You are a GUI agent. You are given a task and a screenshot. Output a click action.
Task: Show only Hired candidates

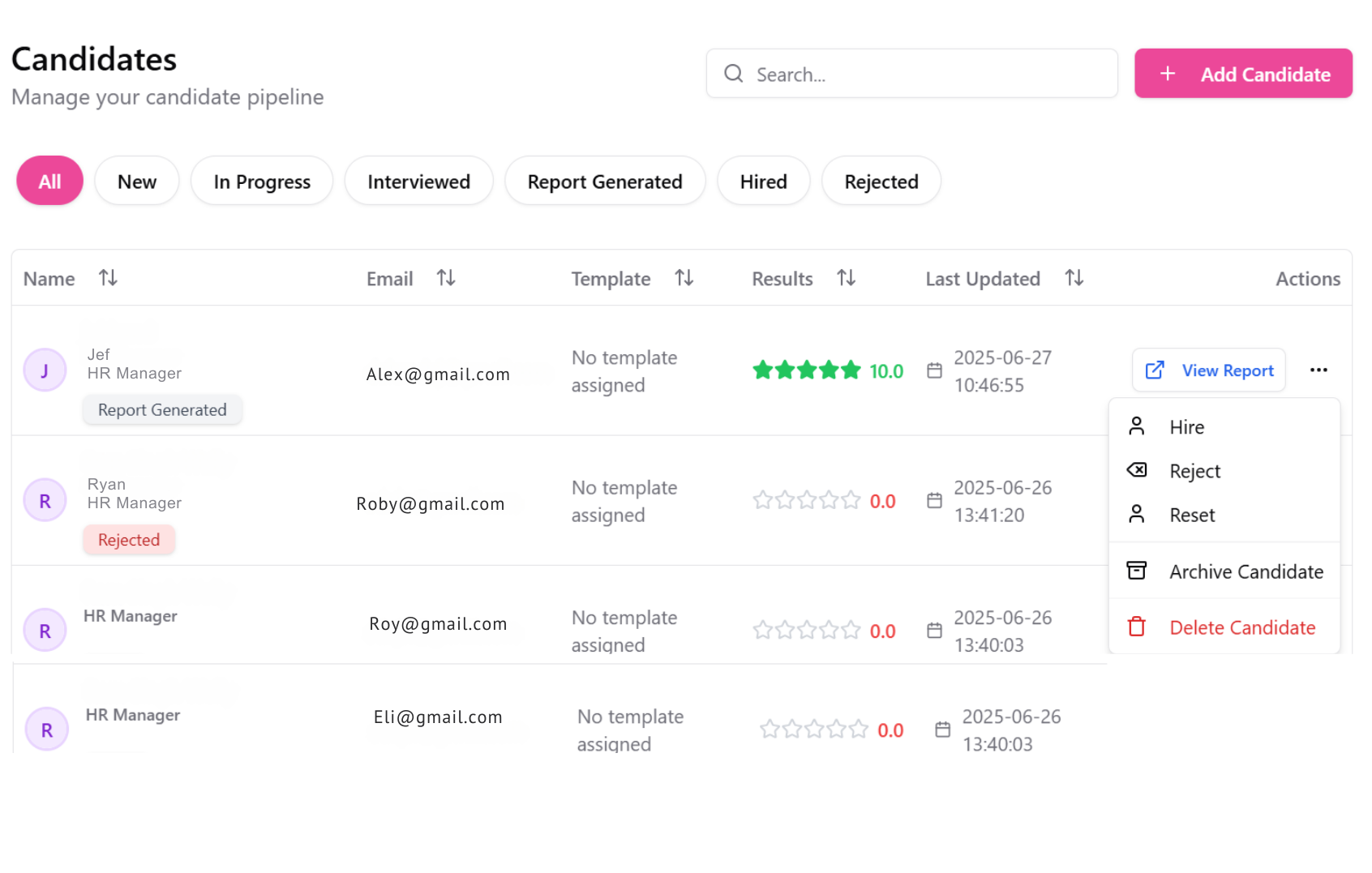(x=763, y=182)
